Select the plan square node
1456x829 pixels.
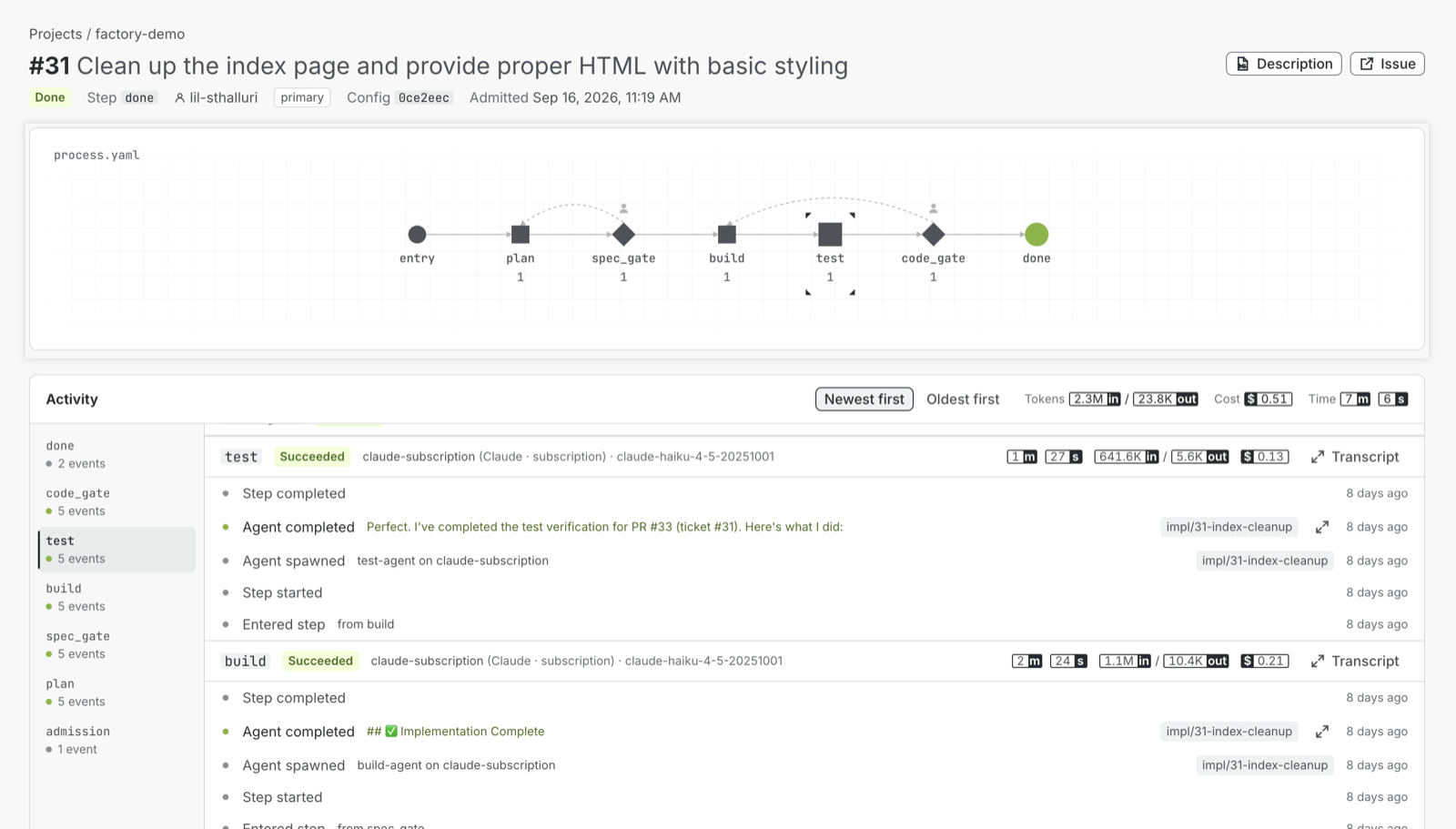(x=521, y=235)
